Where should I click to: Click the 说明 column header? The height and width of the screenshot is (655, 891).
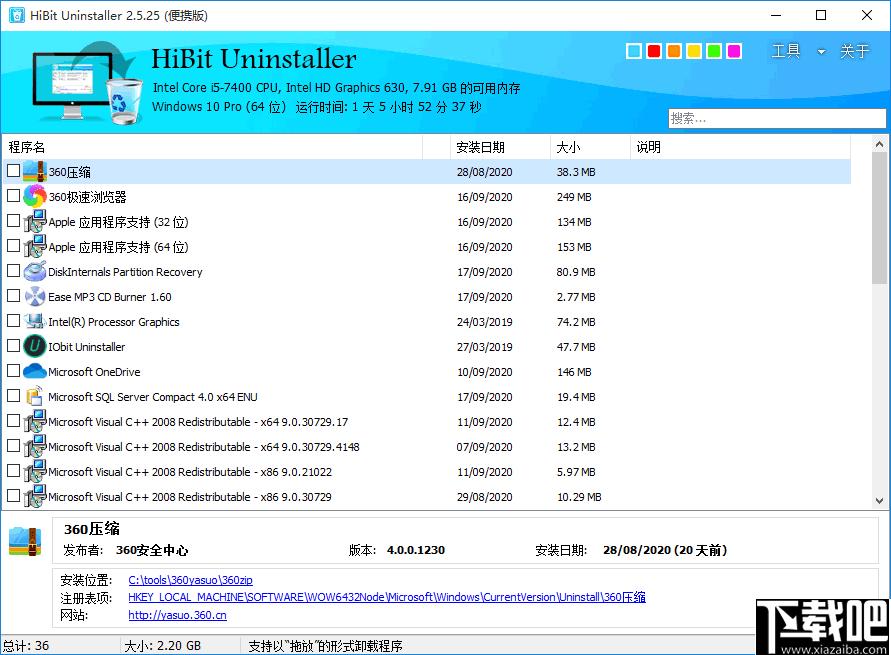[740, 147]
